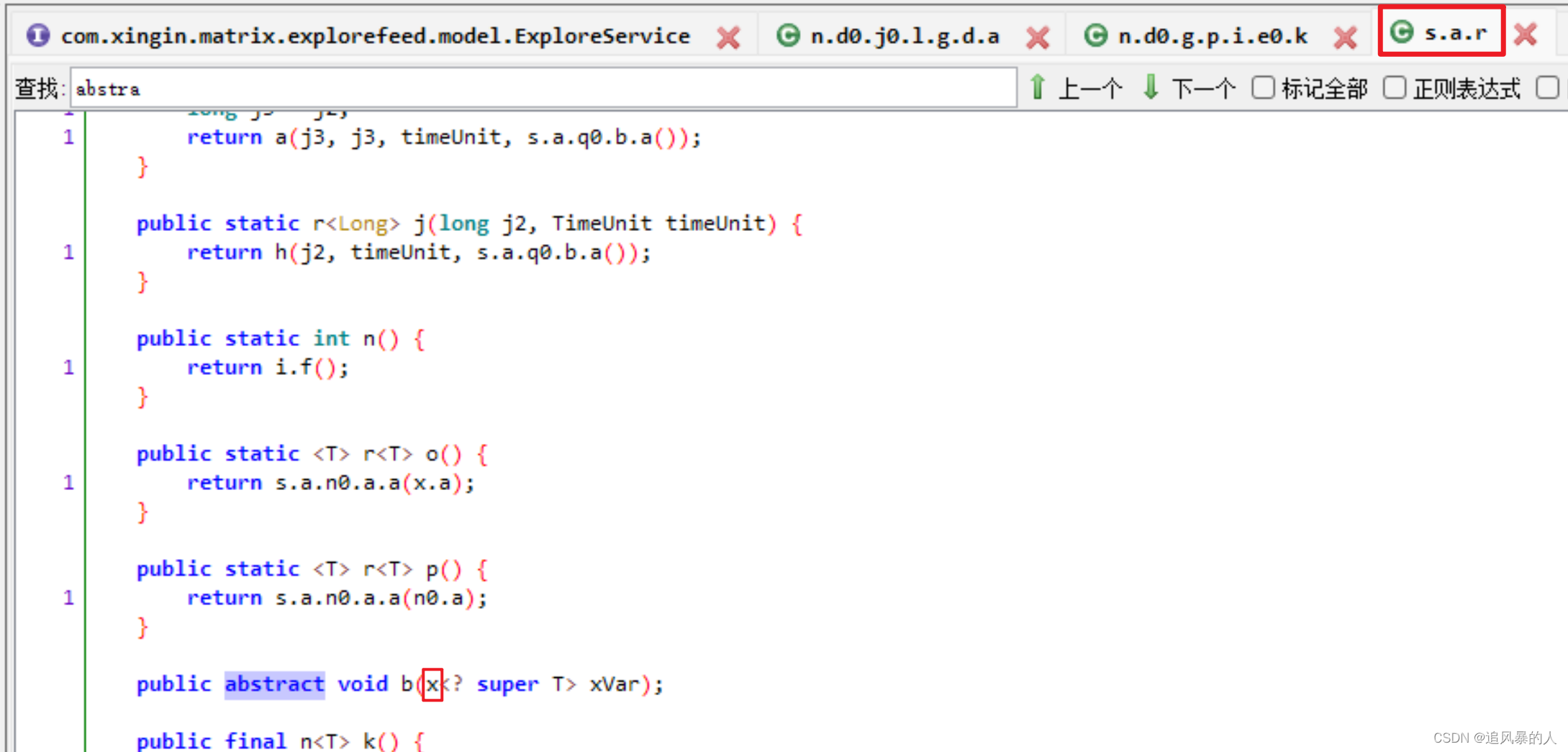Screen dimensions: 1568x752
Task: Click 'return s.a.n0.a.a(n0.a);' line
Action: click(337, 598)
